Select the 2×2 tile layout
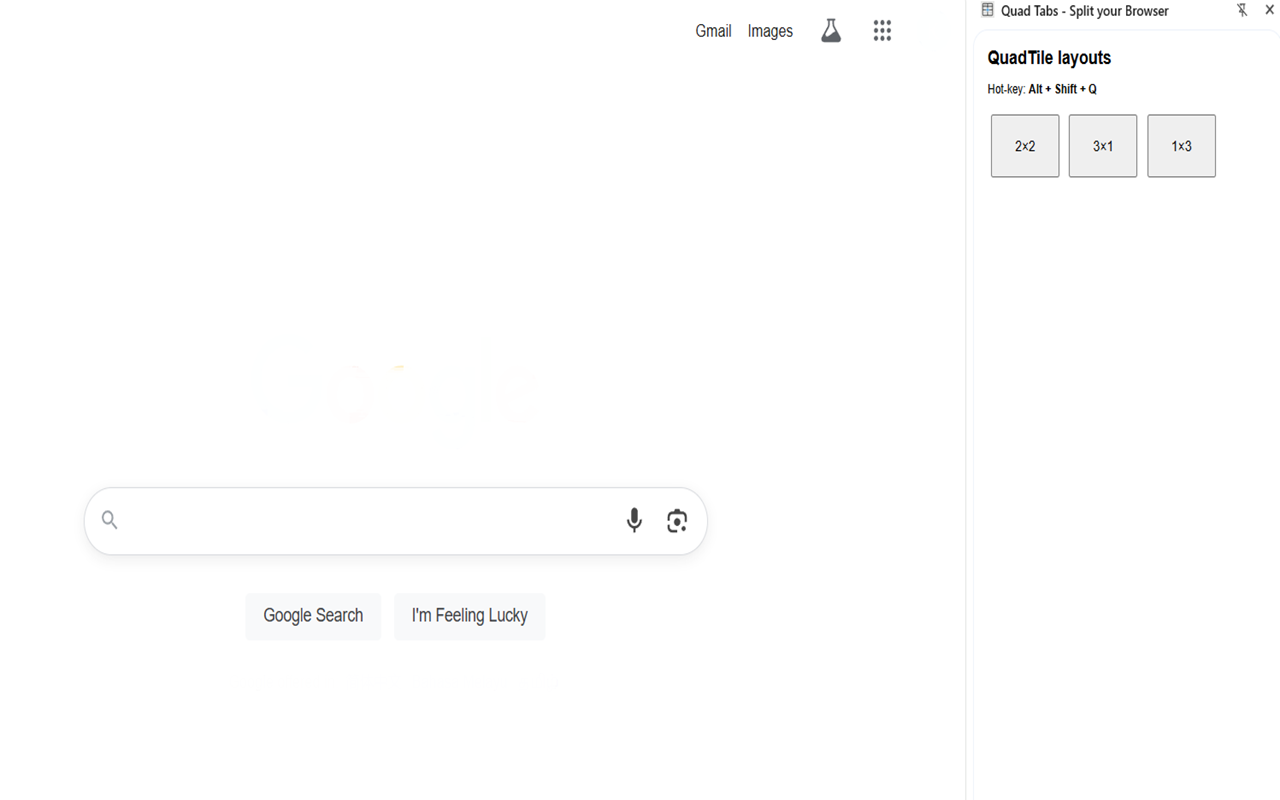This screenshot has width=1280, height=800. click(x=1025, y=146)
